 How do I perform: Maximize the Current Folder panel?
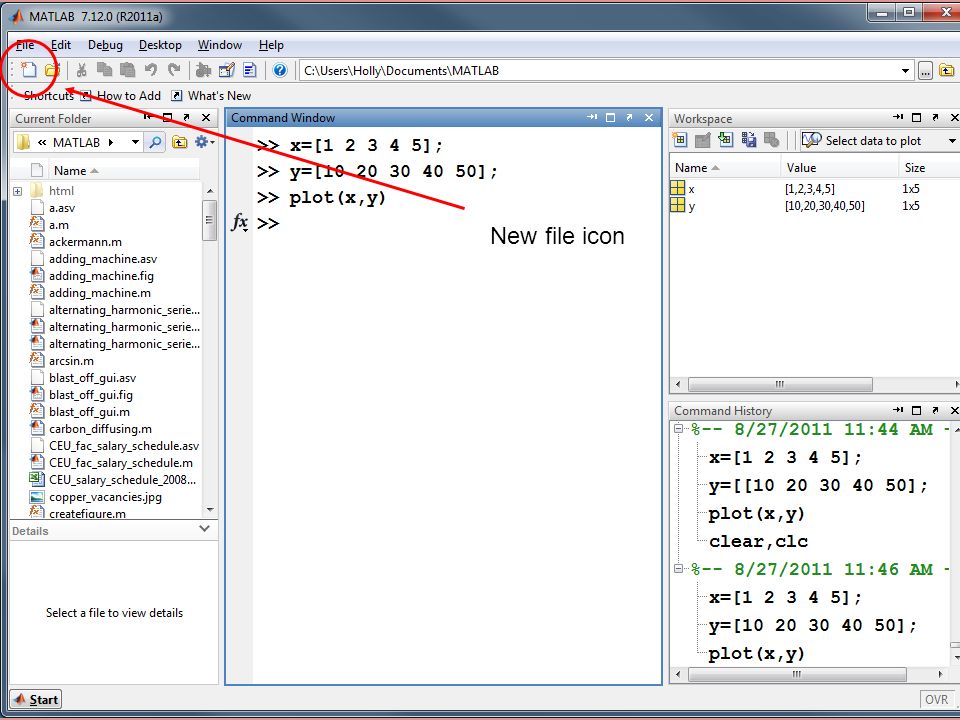pos(167,118)
